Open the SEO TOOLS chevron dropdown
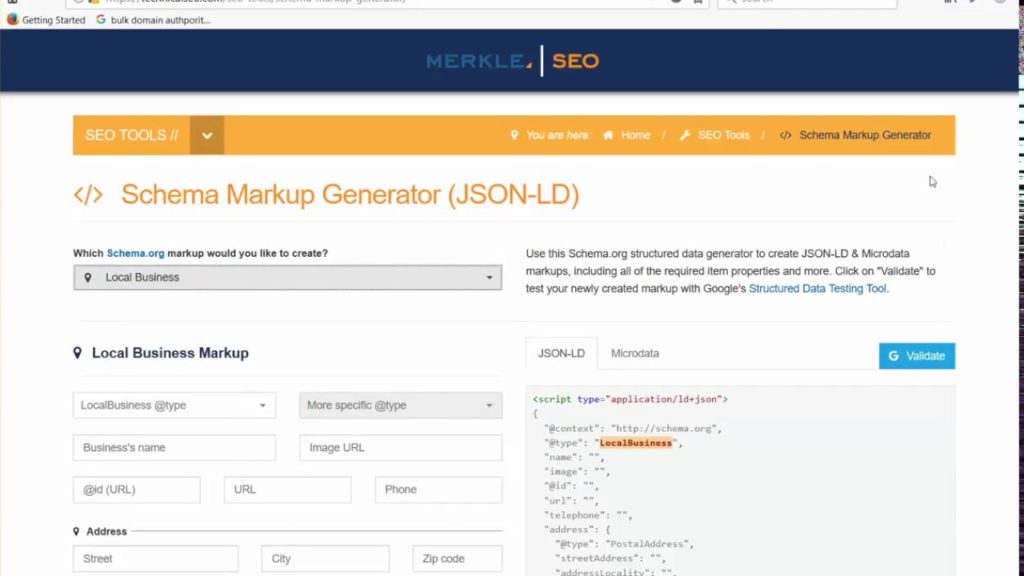 pyautogui.click(x=207, y=135)
